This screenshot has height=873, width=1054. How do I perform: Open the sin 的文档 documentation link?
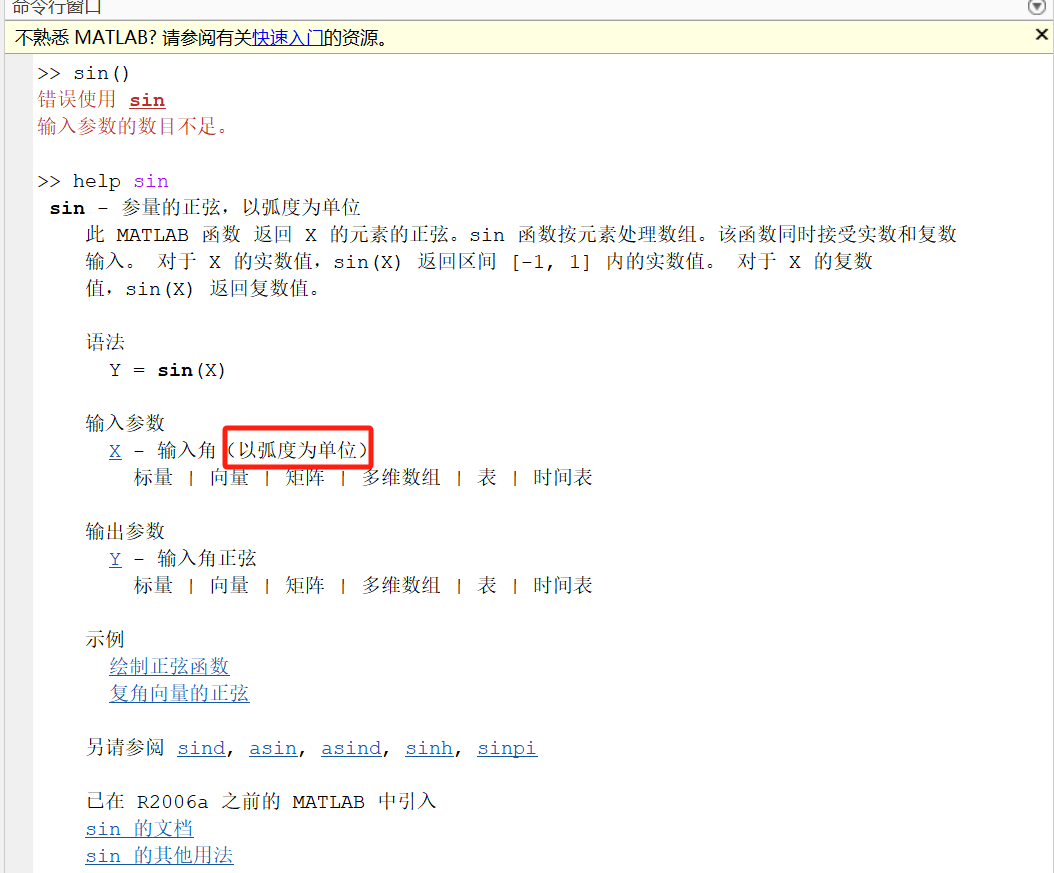(139, 829)
